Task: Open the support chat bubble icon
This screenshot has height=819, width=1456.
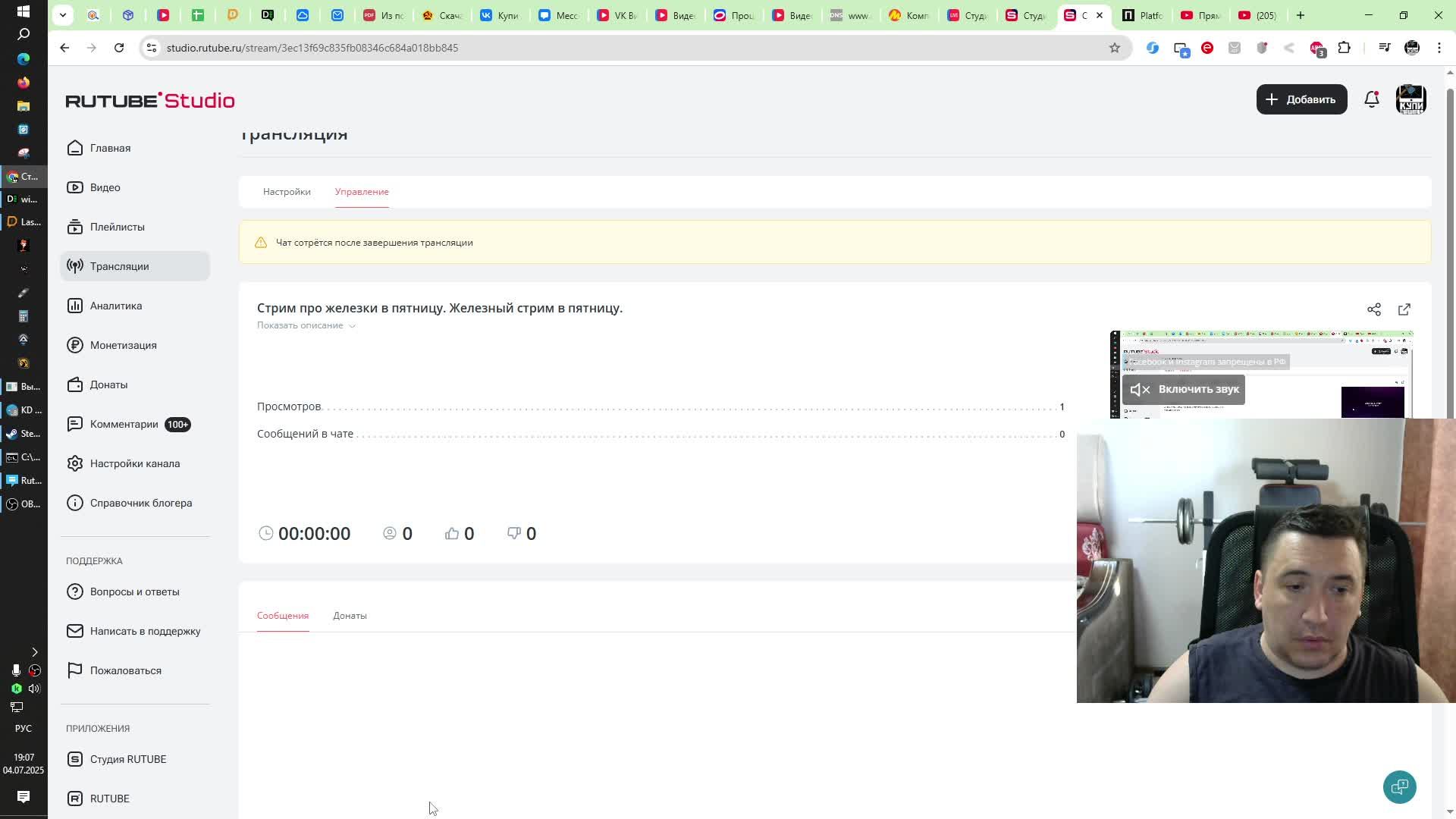Action: point(1399,786)
